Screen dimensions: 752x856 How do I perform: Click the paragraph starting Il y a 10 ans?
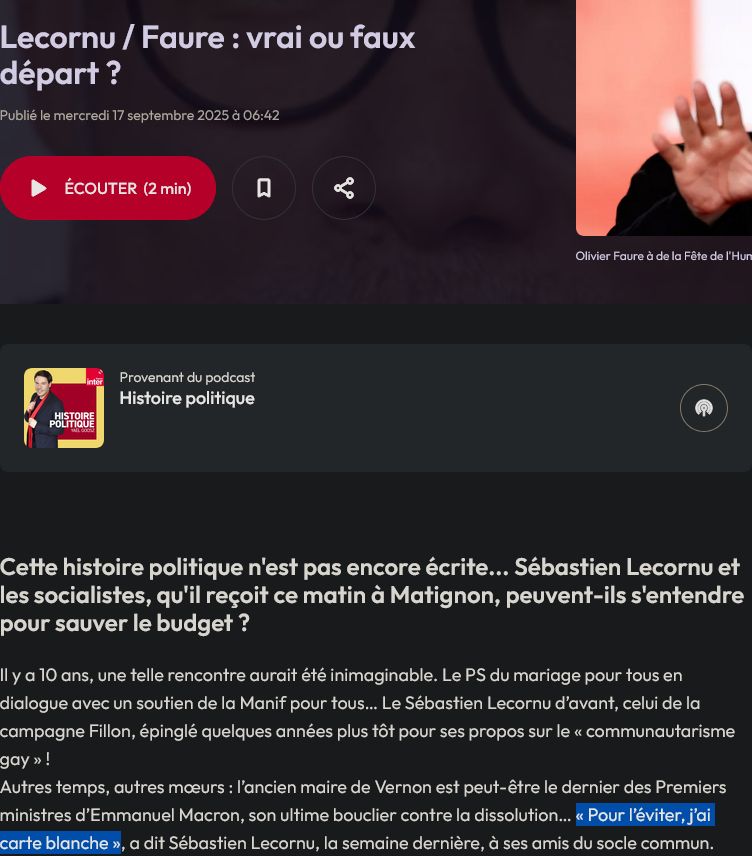click(368, 717)
